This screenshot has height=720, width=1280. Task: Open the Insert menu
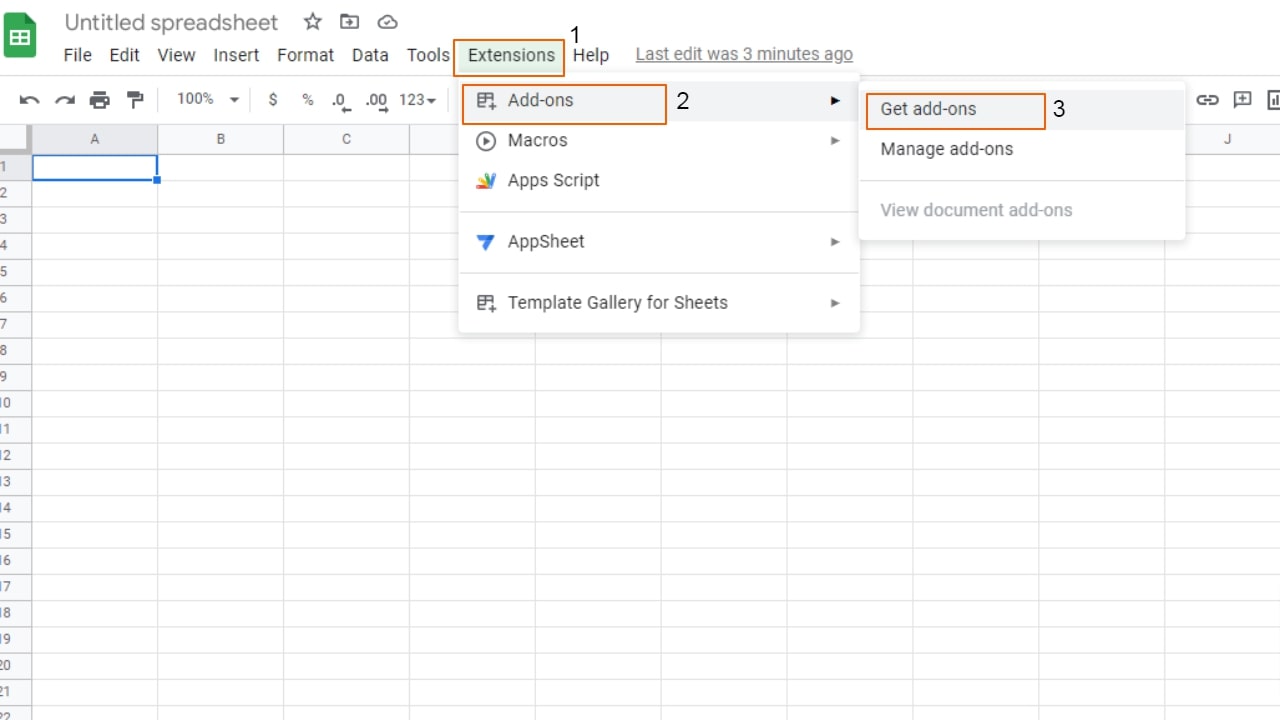point(236,55)
